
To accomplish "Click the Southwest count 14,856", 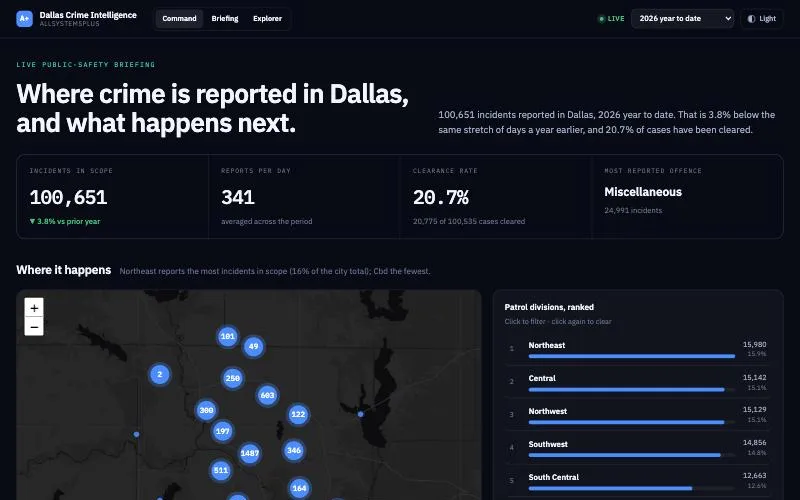I will [x=755, y=443].
